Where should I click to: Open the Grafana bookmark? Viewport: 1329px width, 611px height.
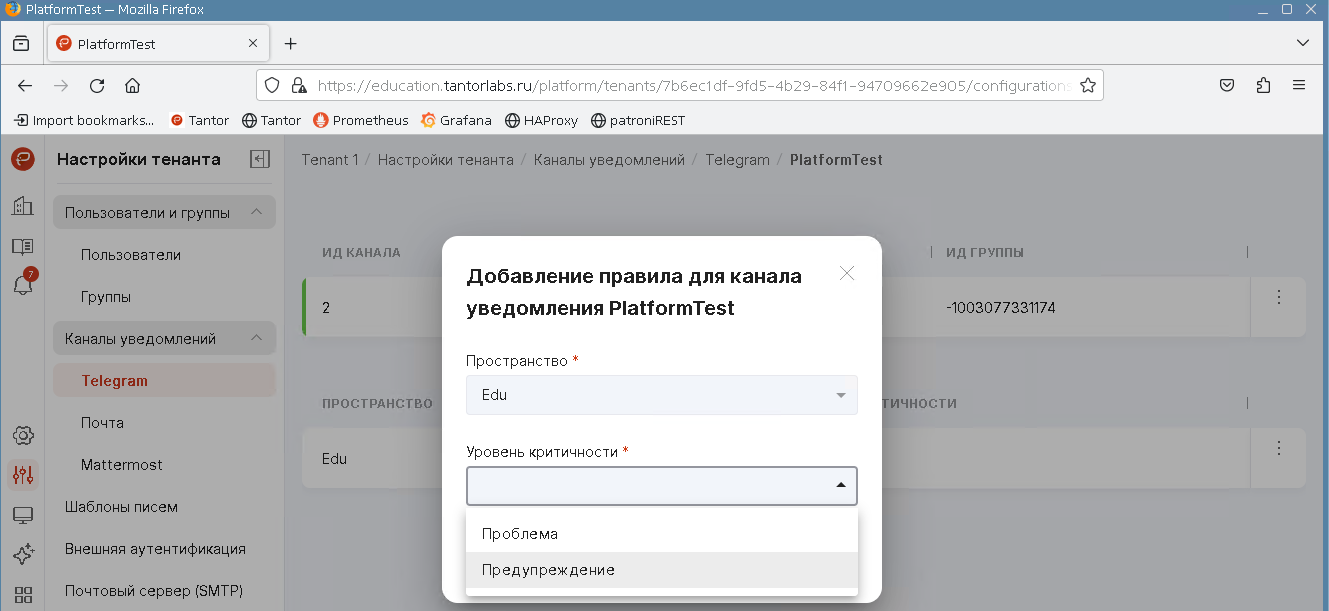pyautogui.click(x=457, y=120)
